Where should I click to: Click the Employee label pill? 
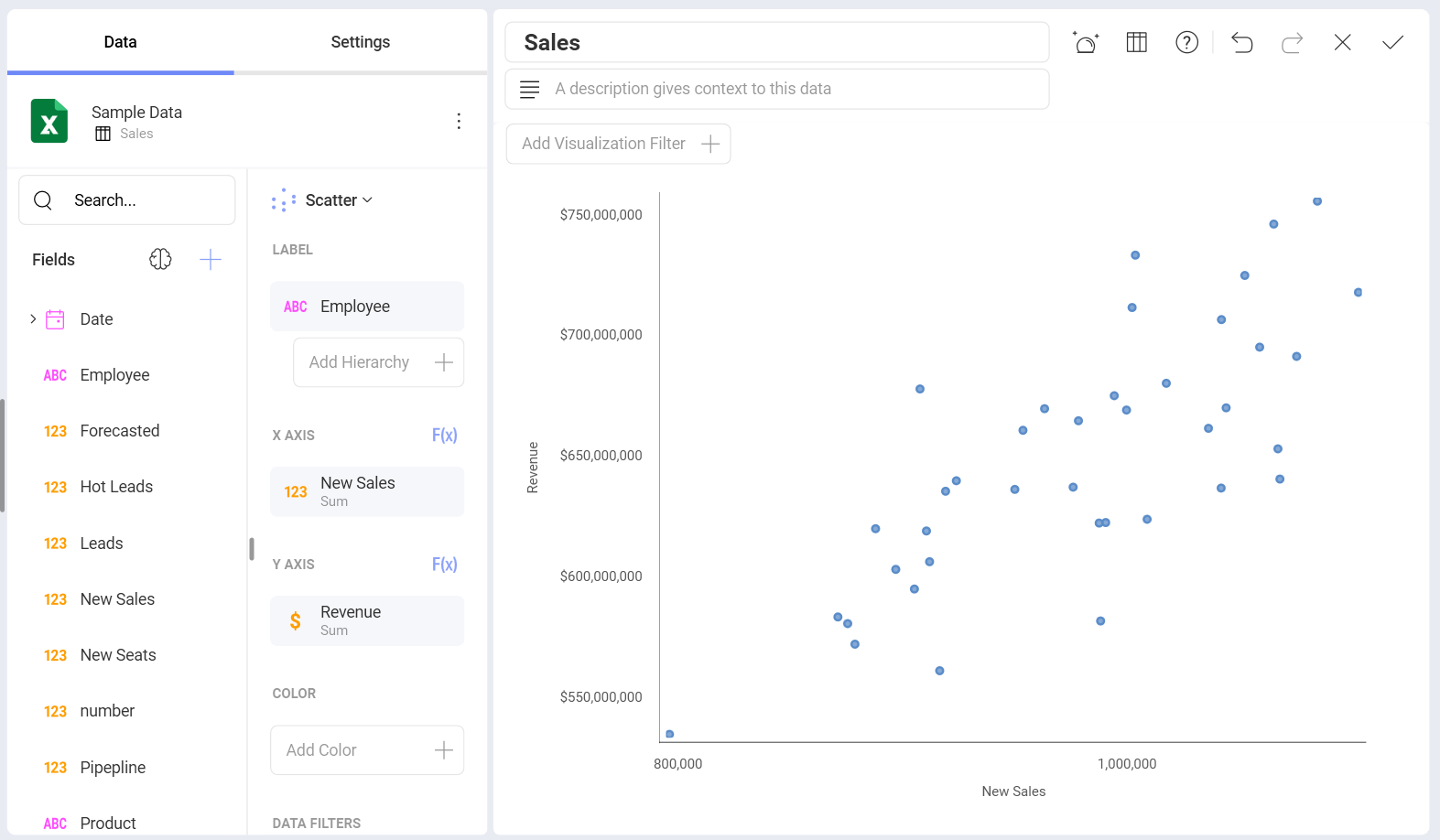click(367, 307)
